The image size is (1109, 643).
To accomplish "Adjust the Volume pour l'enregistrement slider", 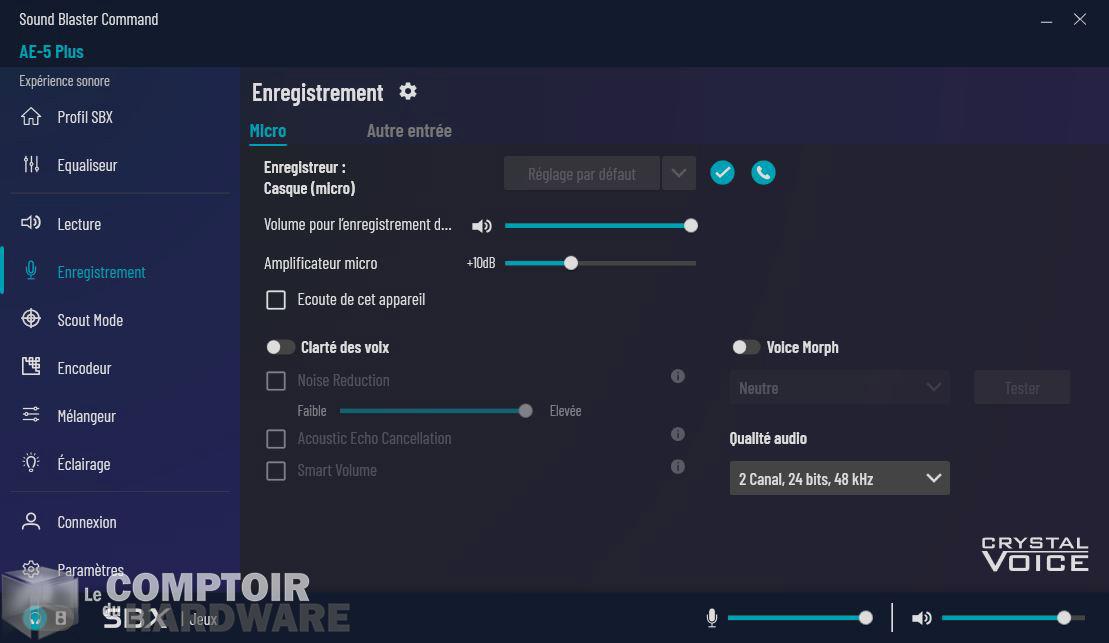I will (600, 226).
